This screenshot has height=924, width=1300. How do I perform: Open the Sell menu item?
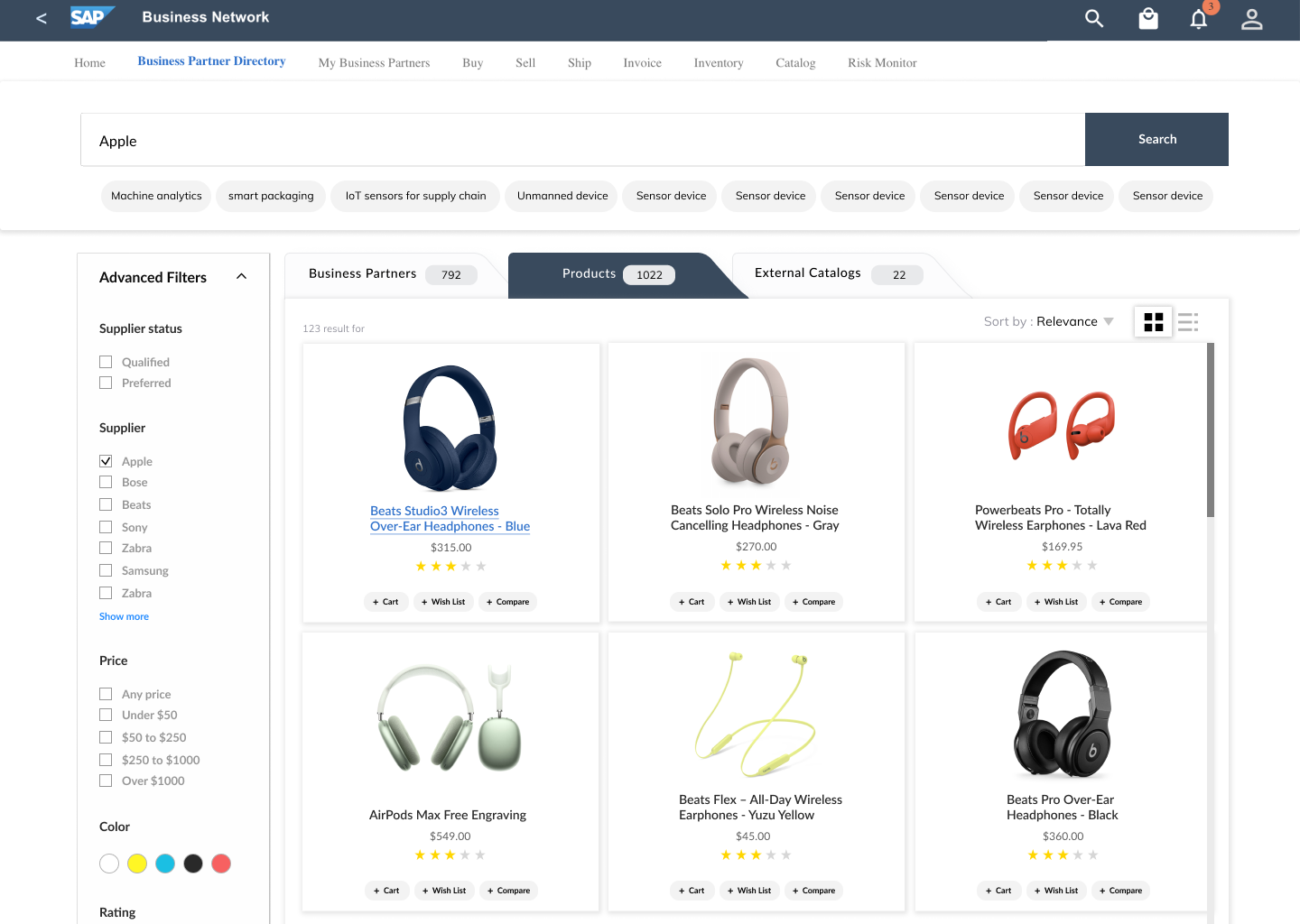(525, 63)
